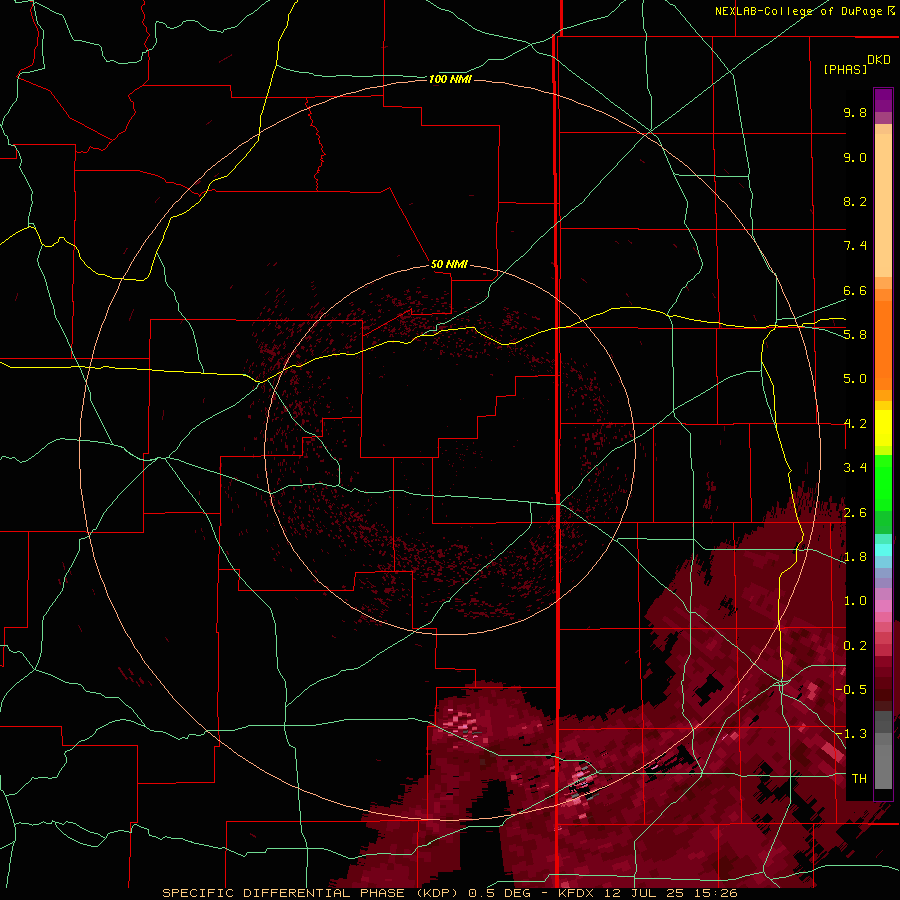This screenshot has width=900, height=900.
Task: Pick the cyan color bar segment
Action: coord(883,549)
